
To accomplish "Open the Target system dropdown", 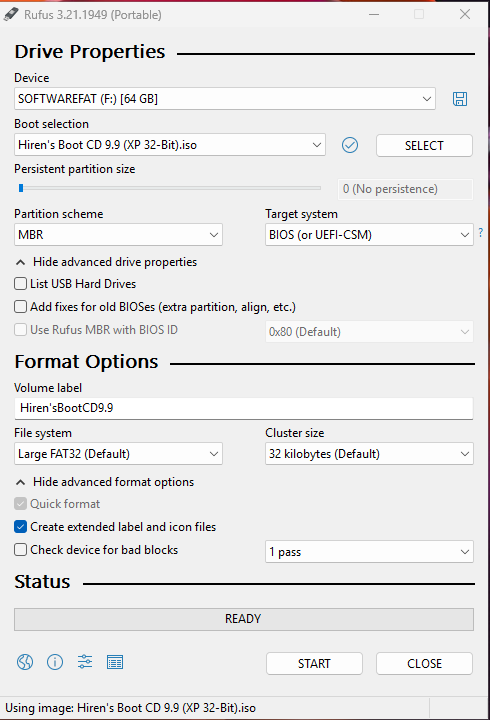I will tap(369, 235).
